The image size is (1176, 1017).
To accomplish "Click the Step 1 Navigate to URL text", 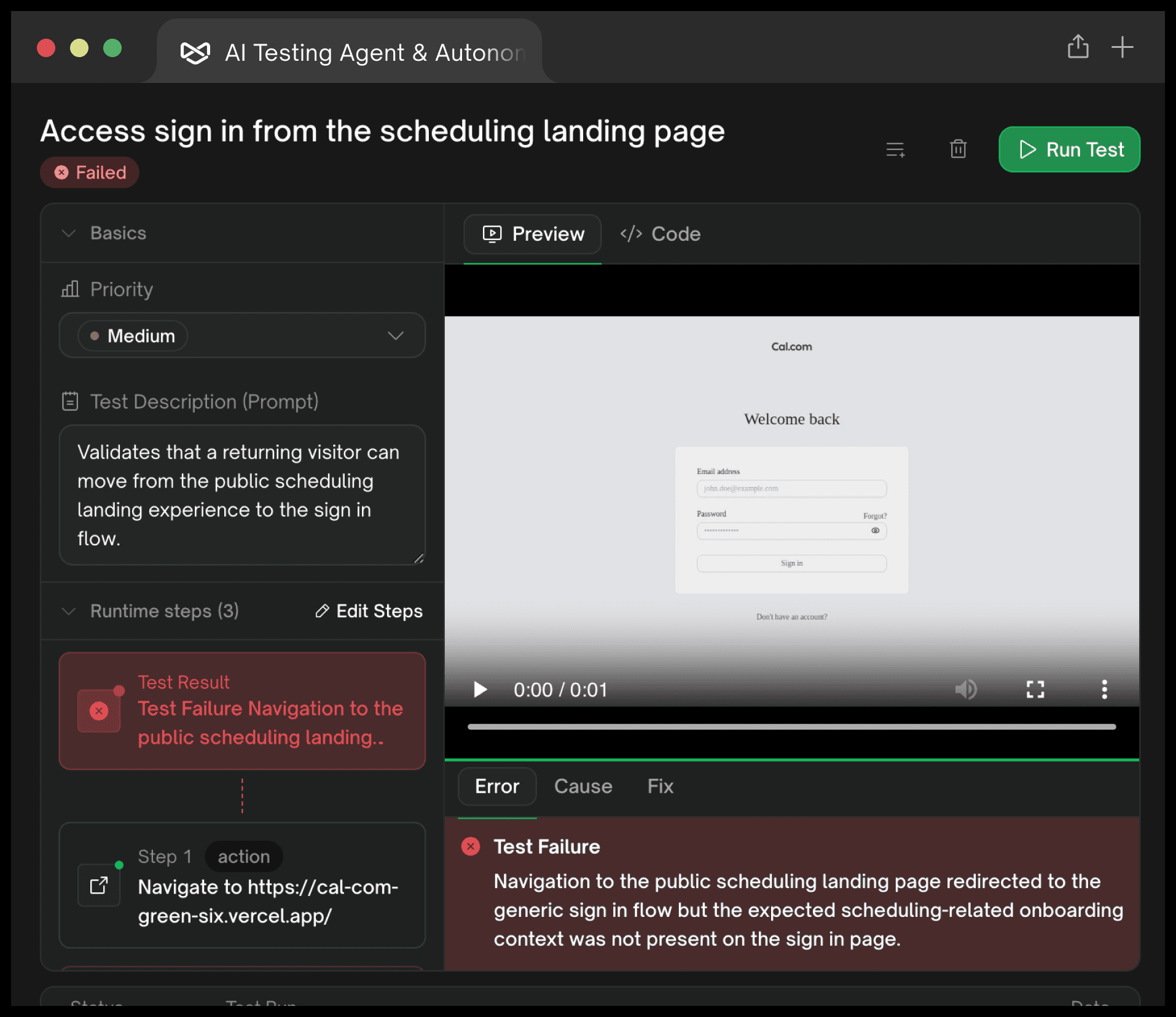I will tap(269, 901).
